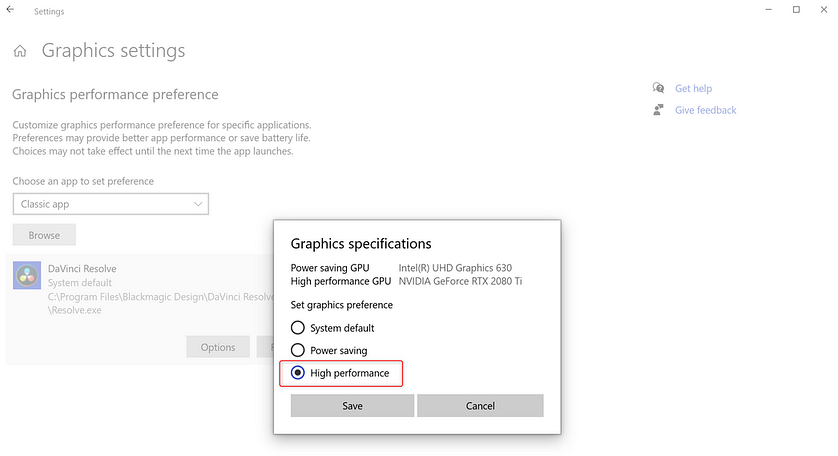The width and height of the screenshot is (838, 456).
Task: Click the Graphics specifications dialog title
Action: click(361, 244)
